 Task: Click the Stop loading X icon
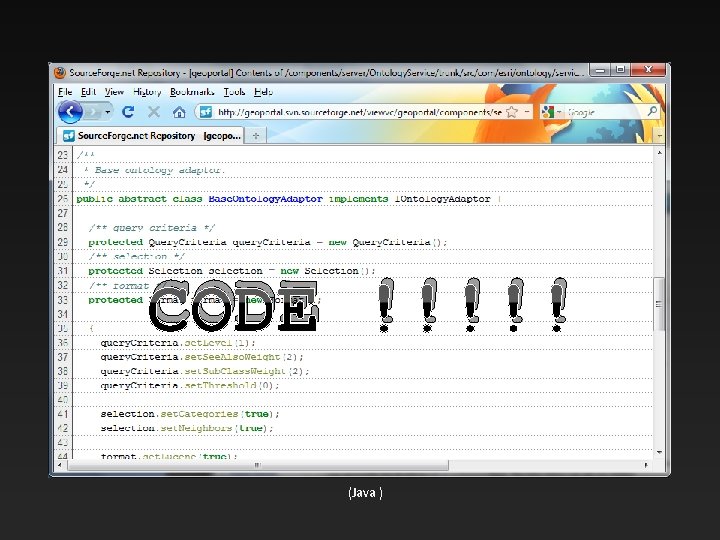tap(153, 112)
